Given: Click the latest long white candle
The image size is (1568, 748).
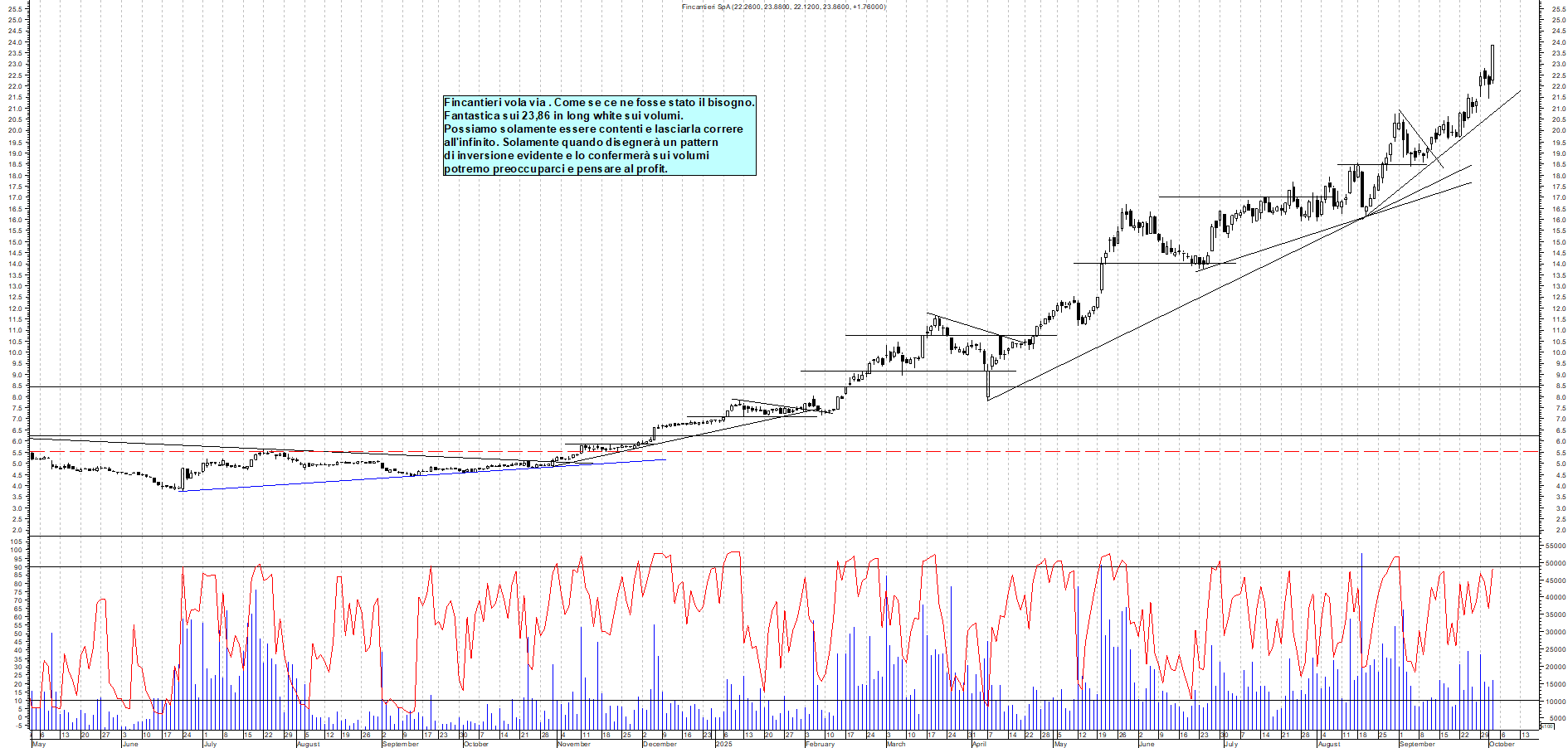Looking at the screenshot, I should pyautogui.click(x=1493, y=62).
